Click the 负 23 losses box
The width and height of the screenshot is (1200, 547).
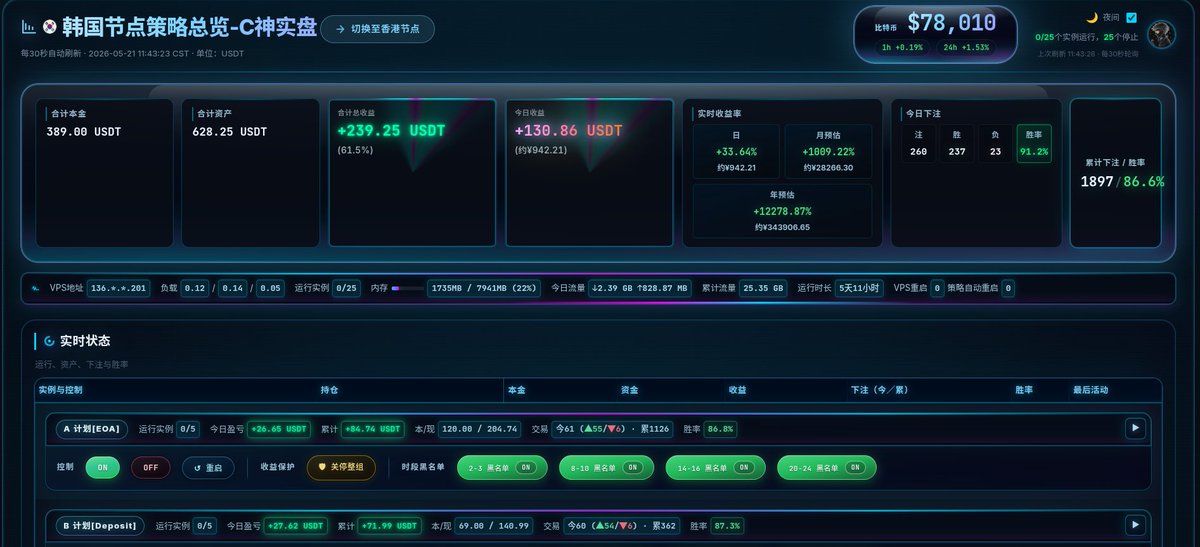[x=995, y=144]
